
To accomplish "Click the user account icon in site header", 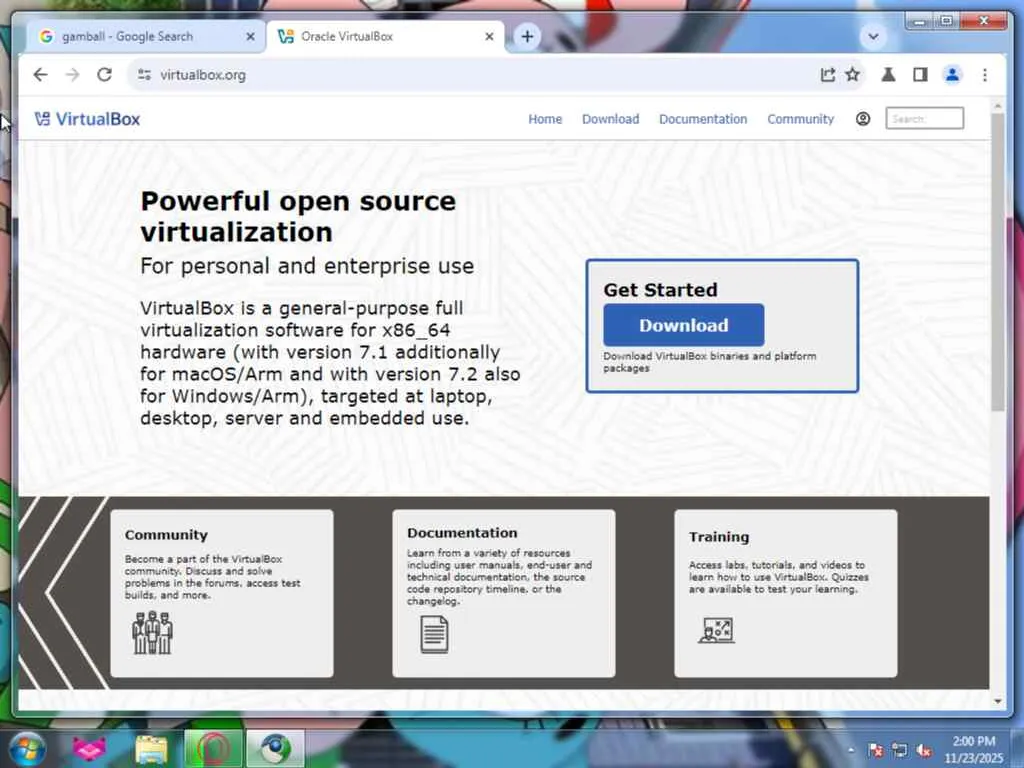I will point(863,119).
